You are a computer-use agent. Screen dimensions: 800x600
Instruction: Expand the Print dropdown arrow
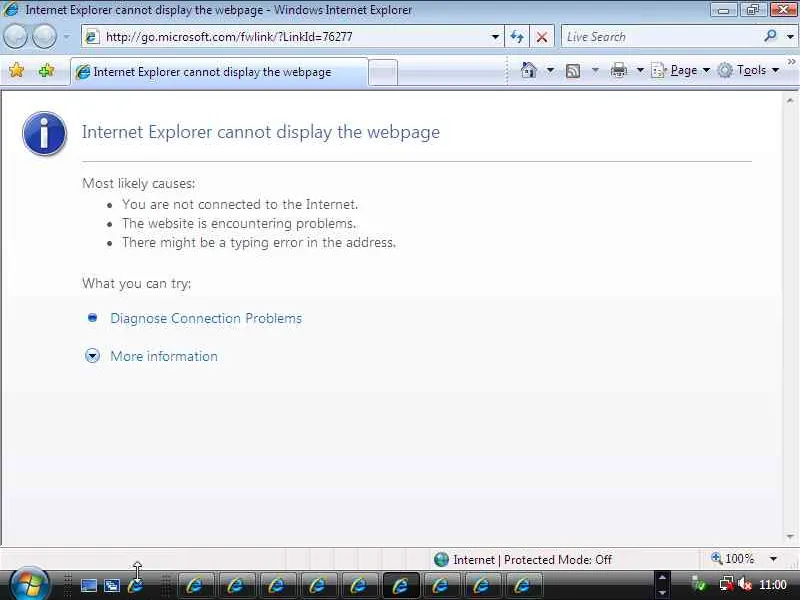[x=640, y=70]
